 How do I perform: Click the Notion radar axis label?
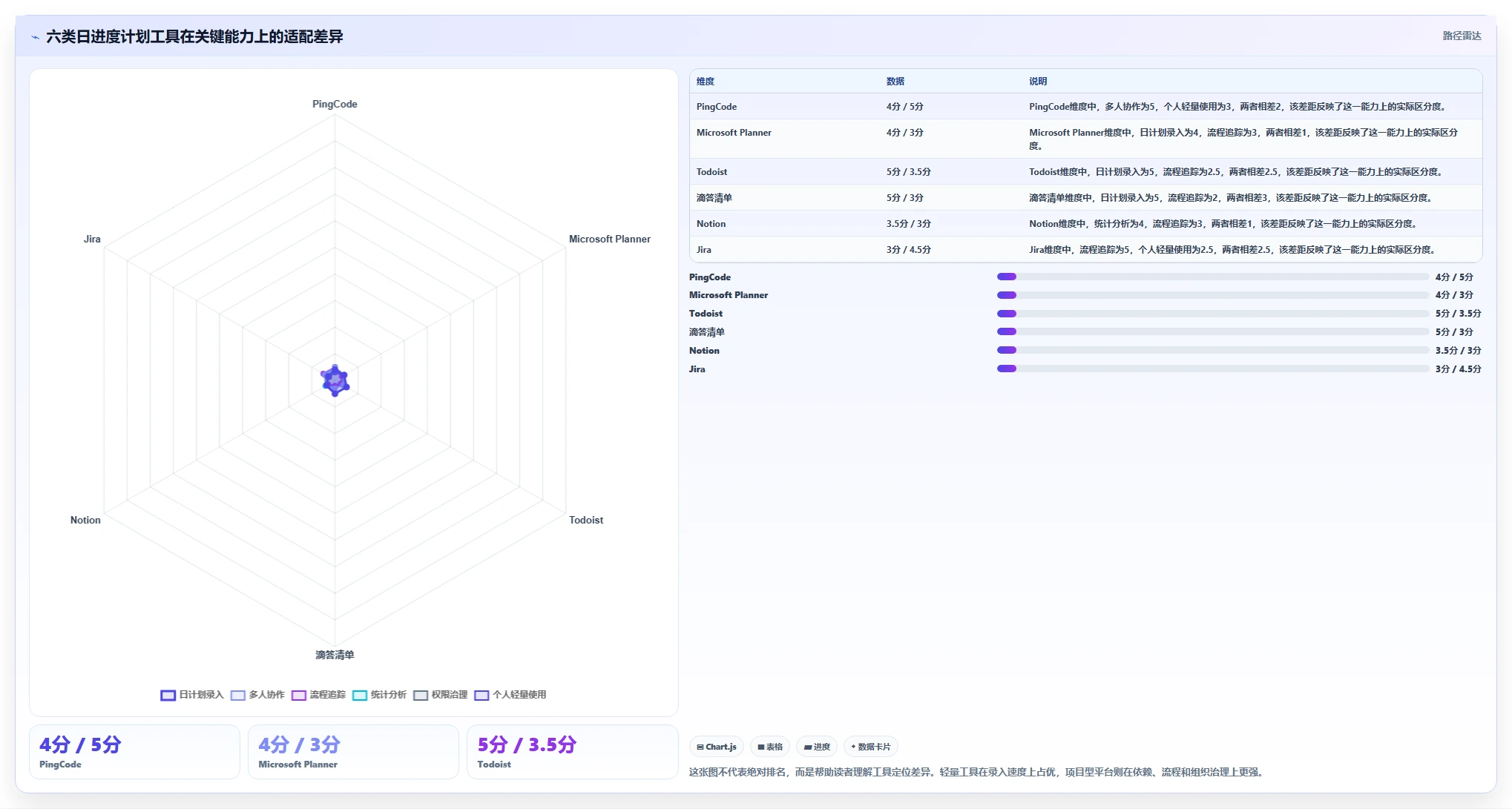85,521
